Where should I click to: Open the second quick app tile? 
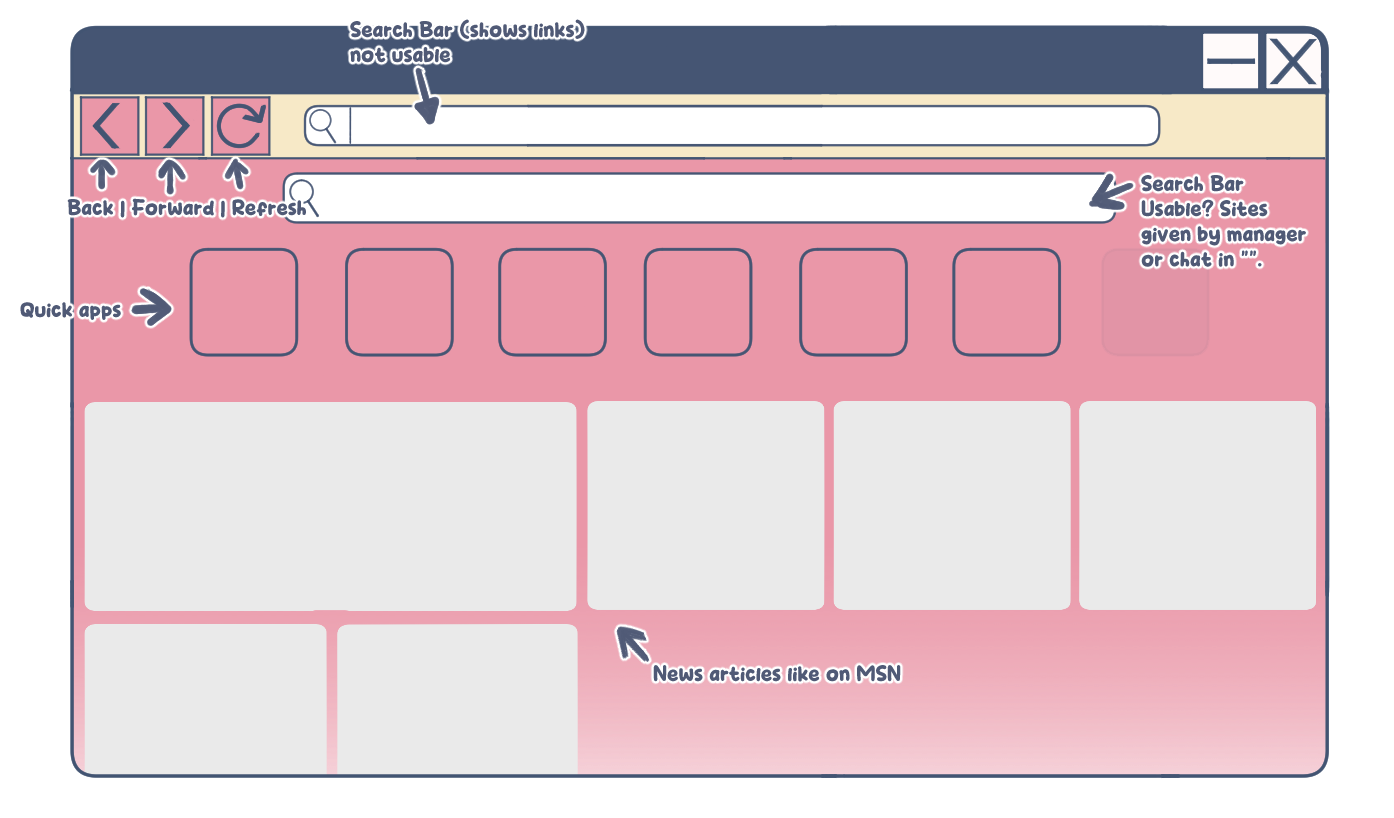399,302
